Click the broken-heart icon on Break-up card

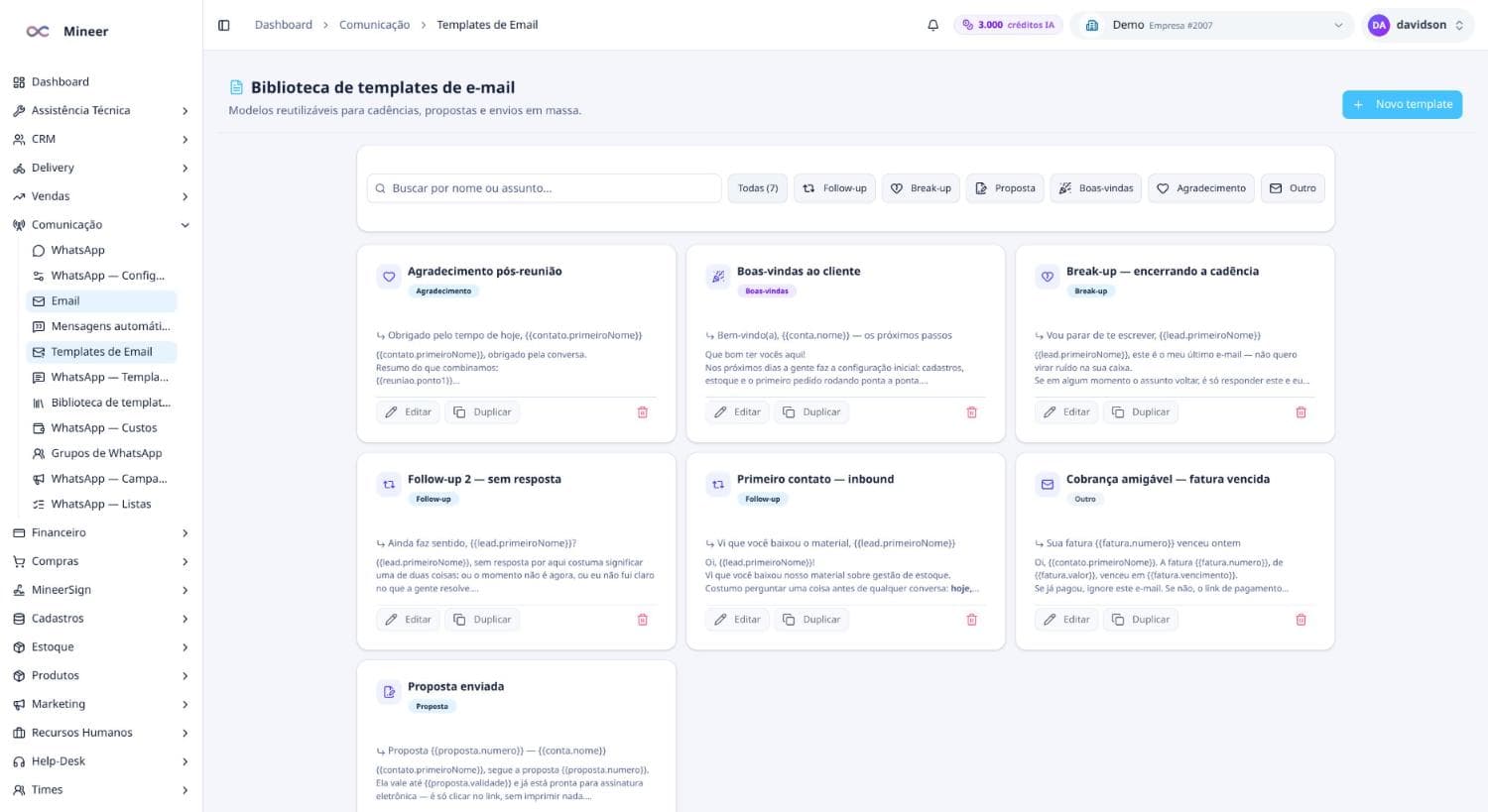click(x=1048, y=277)
